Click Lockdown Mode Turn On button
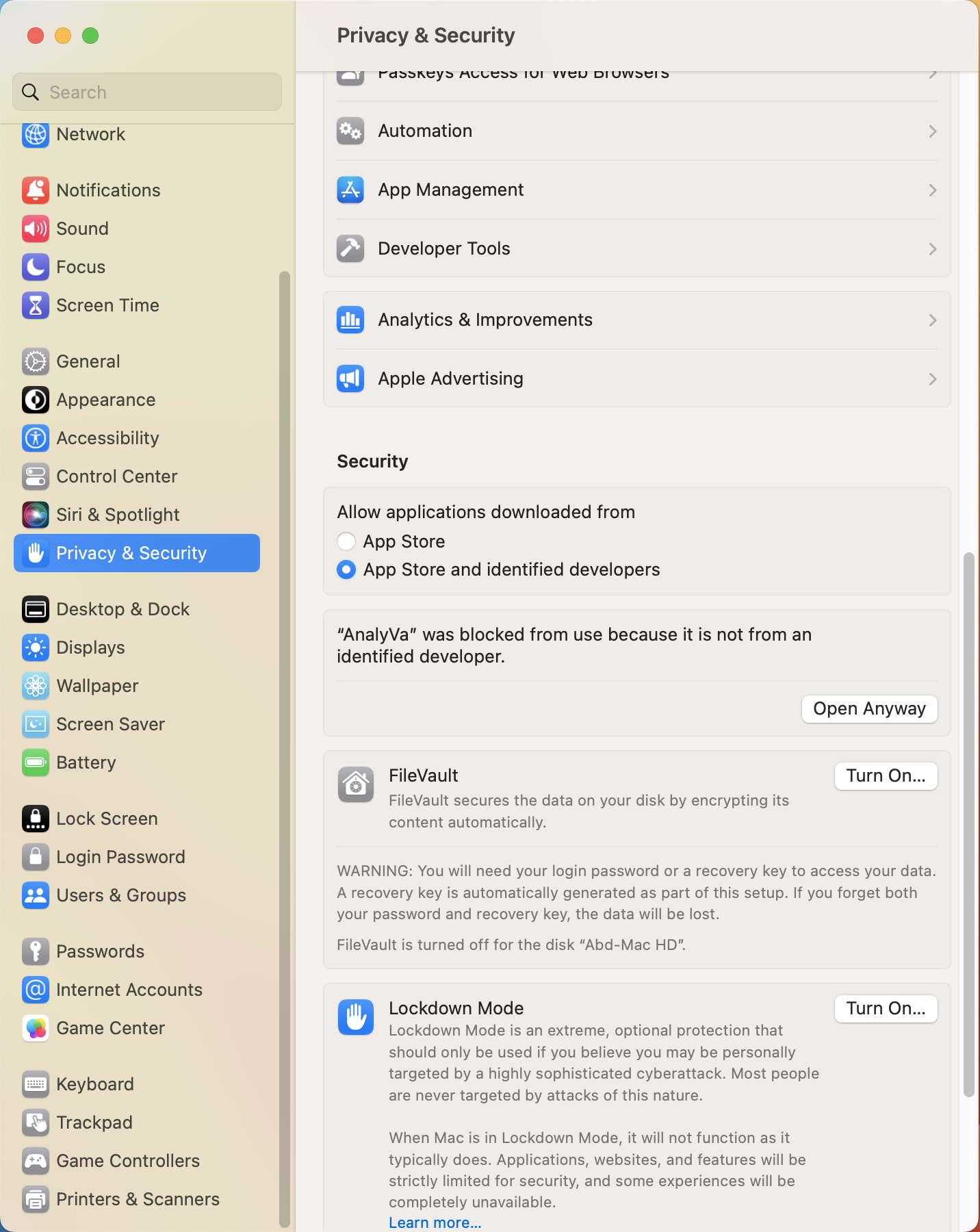 click(x=886, y=1009)
